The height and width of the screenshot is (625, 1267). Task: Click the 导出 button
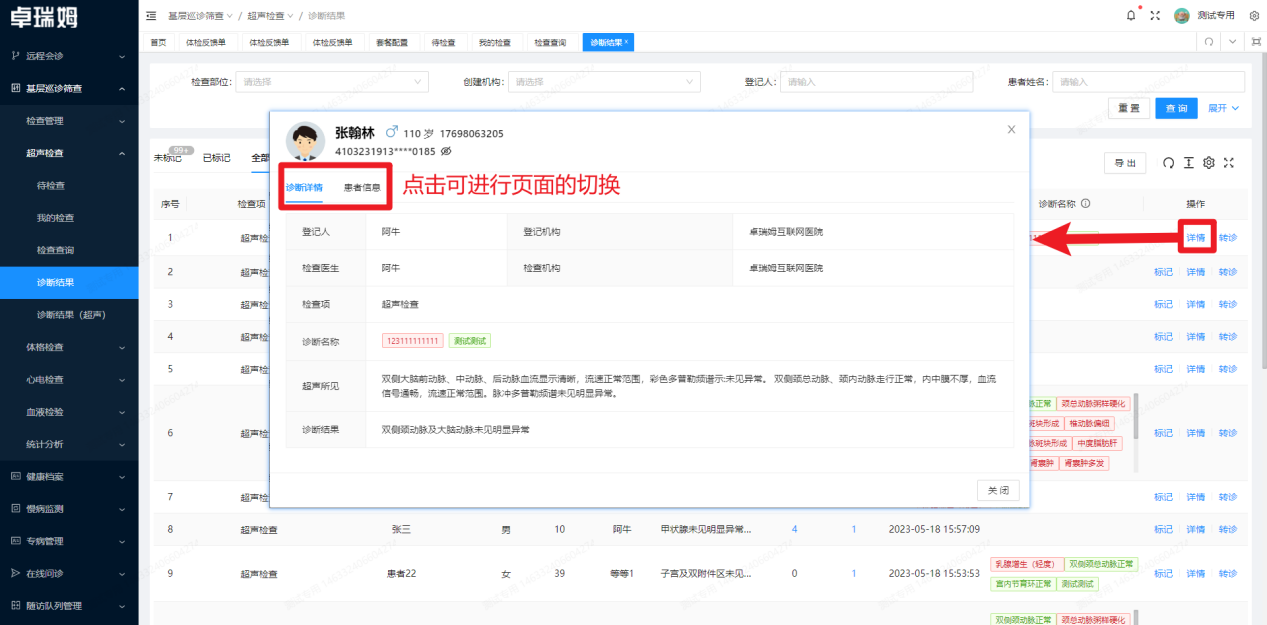pos(1124,163)
